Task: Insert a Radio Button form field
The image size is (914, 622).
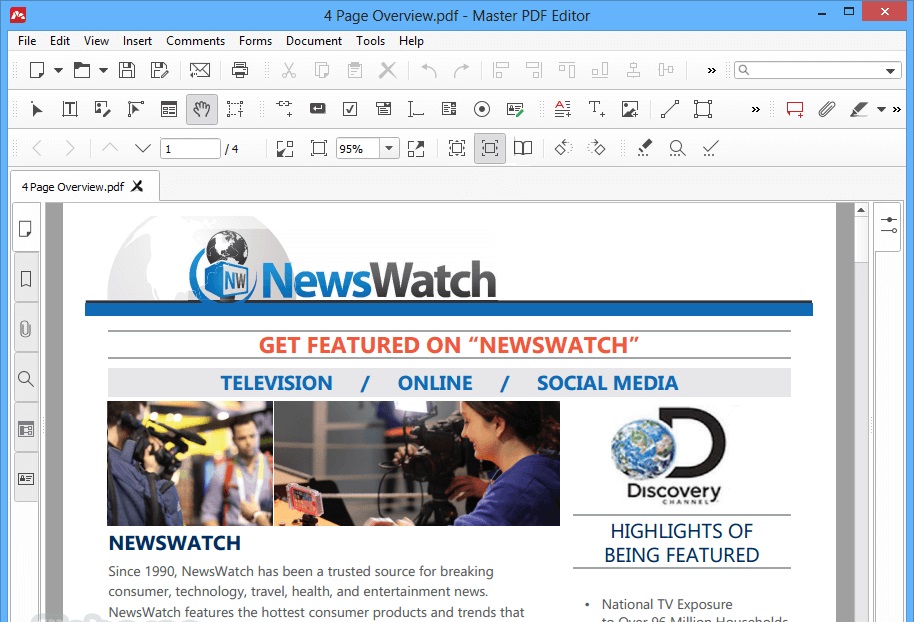Action: (x=482, y=109)
